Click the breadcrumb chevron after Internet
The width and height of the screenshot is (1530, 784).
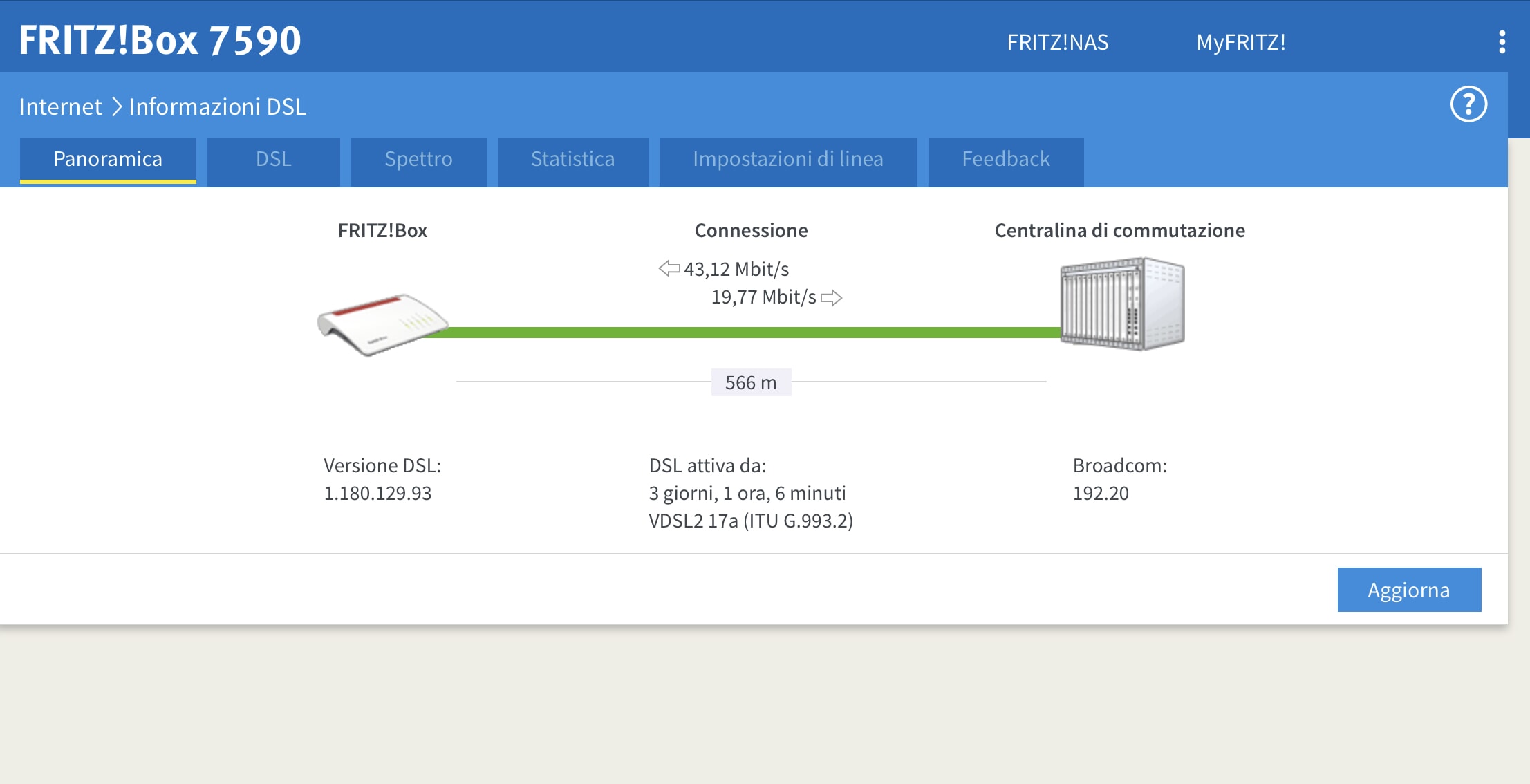pos(116,107)
